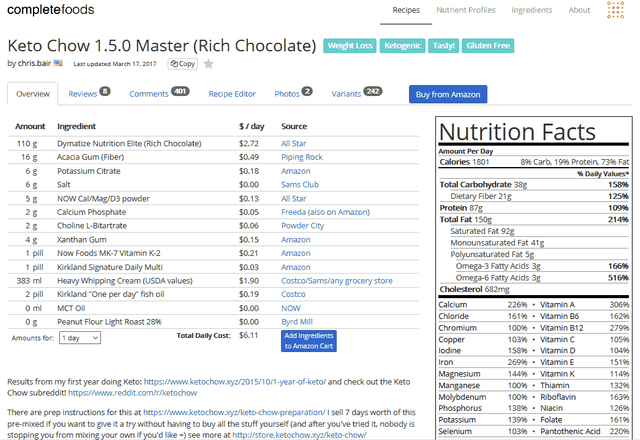Open the Nutrient Profiles navigation item
The image size is (640, 440).
466,10
